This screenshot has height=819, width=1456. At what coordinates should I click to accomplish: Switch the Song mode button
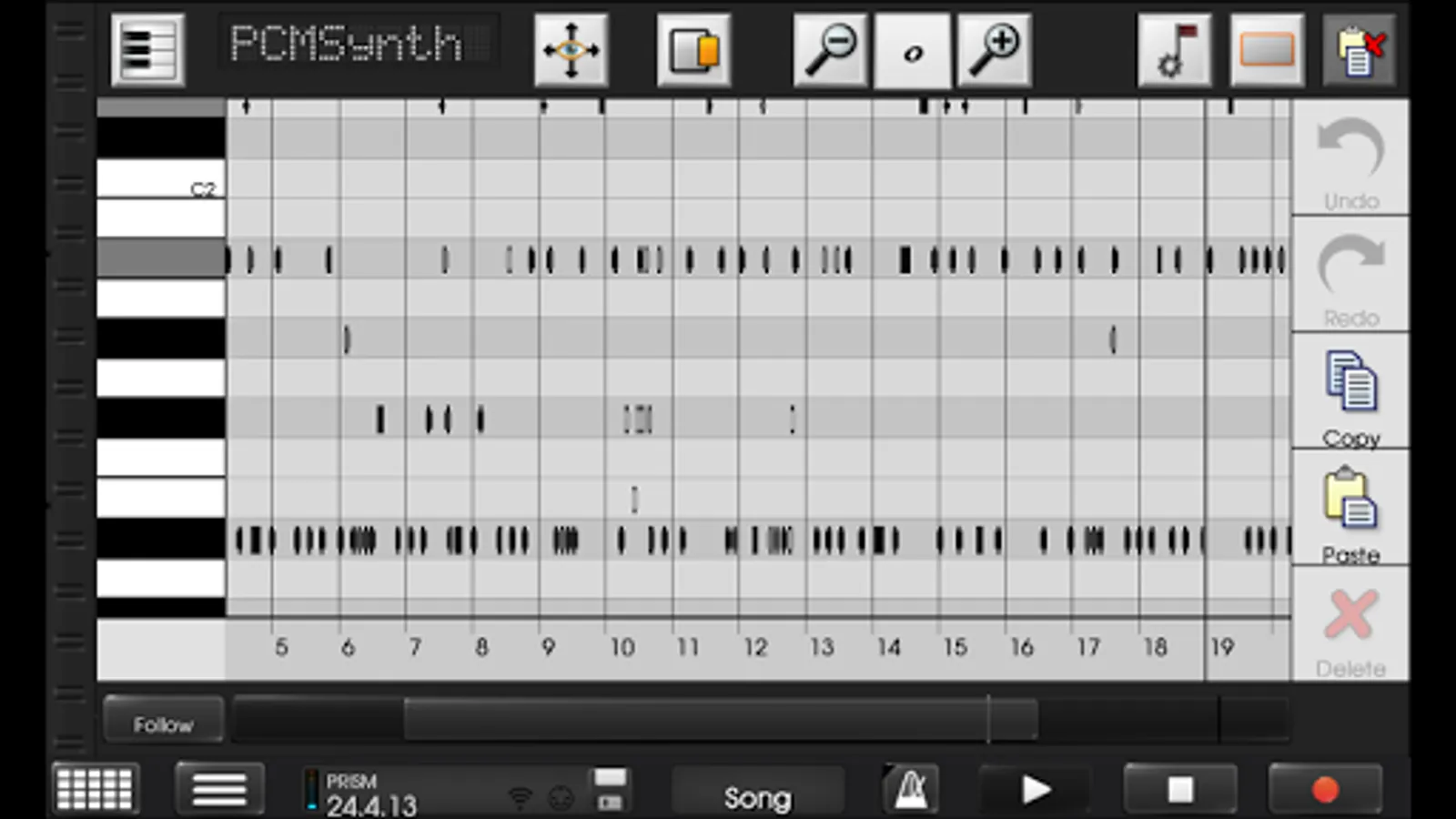click(757, 791)
